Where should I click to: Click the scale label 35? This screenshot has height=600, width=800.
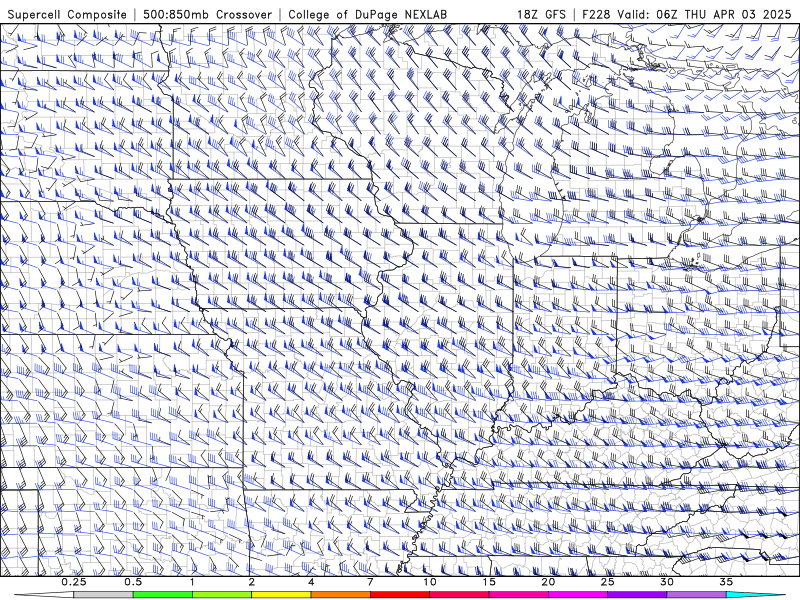click(x=726, y=582)
